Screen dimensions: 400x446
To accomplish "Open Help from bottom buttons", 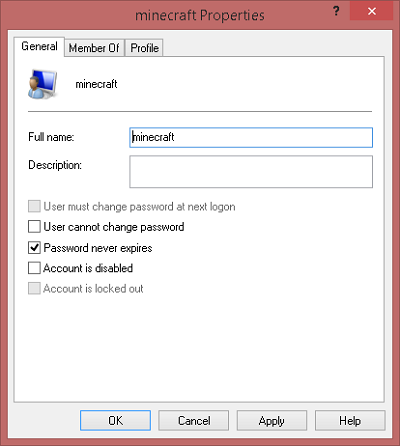I will [x=350, y=421].
